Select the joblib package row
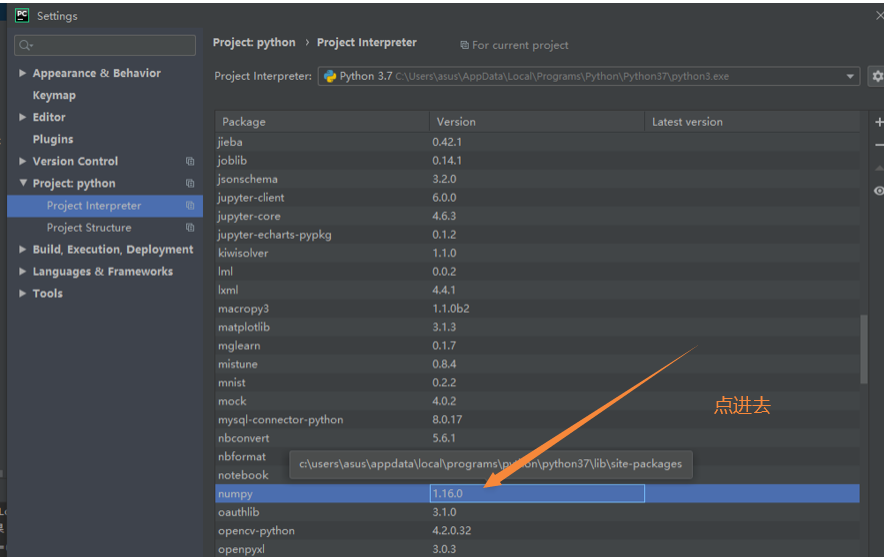 pos(537,161)
